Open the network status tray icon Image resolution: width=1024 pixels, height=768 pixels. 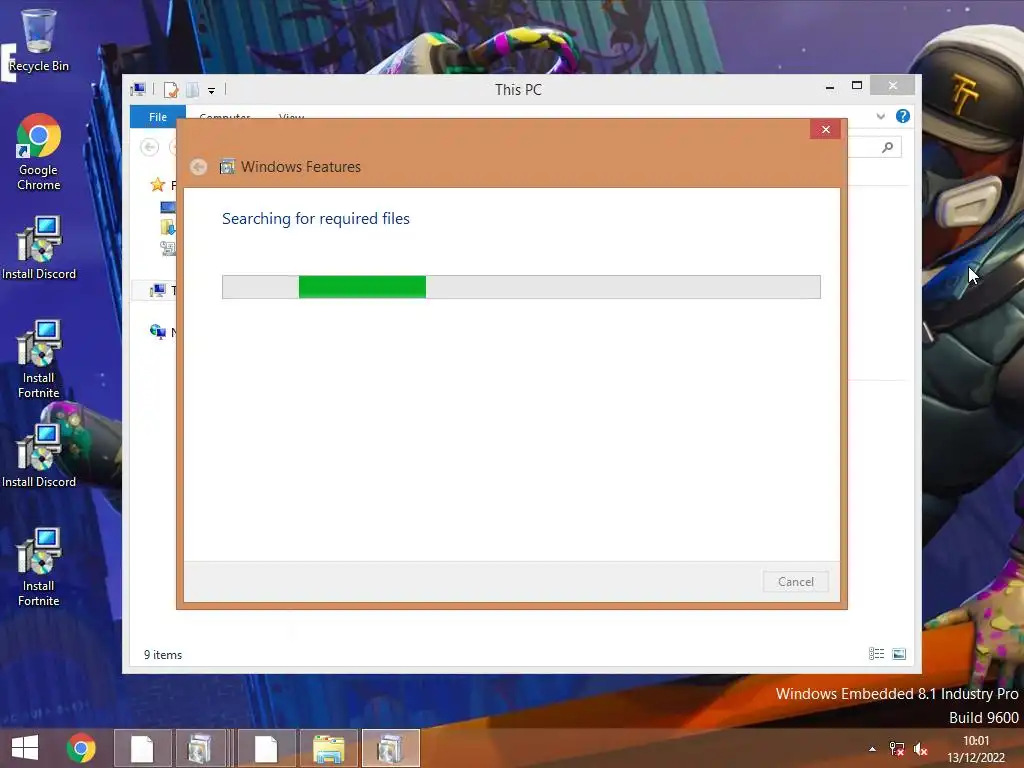click(897, 749)
